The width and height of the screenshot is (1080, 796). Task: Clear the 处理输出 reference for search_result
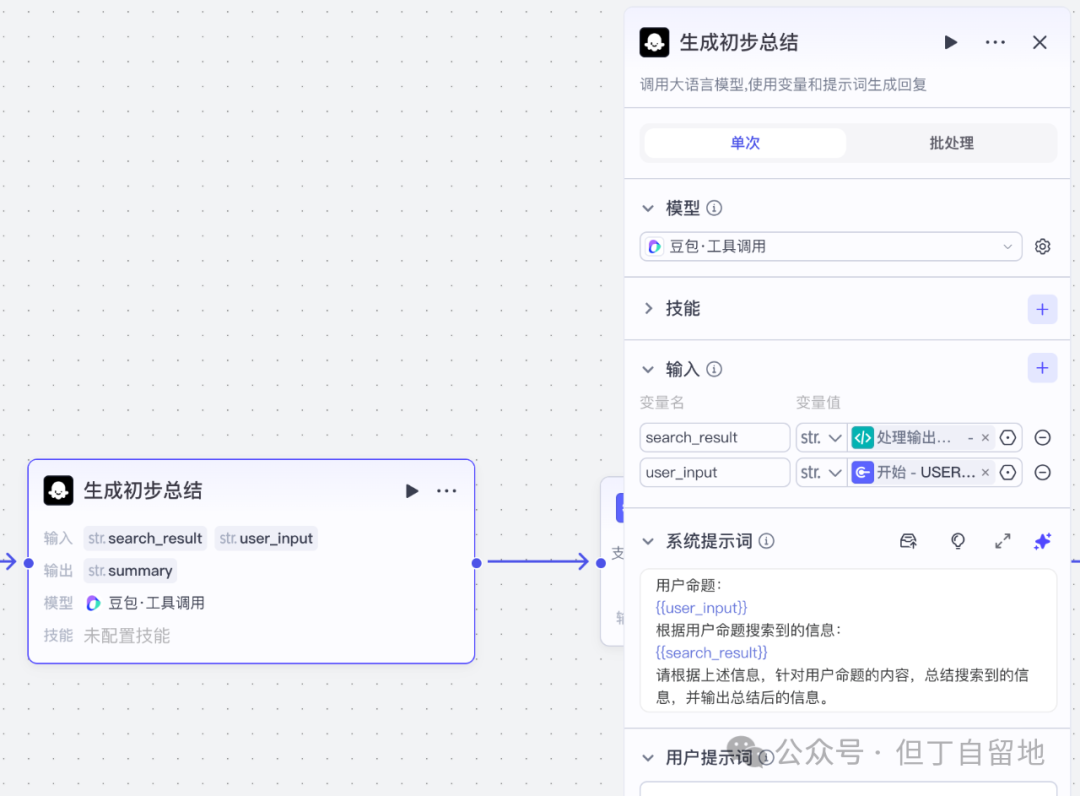click(x=985, y=437)
